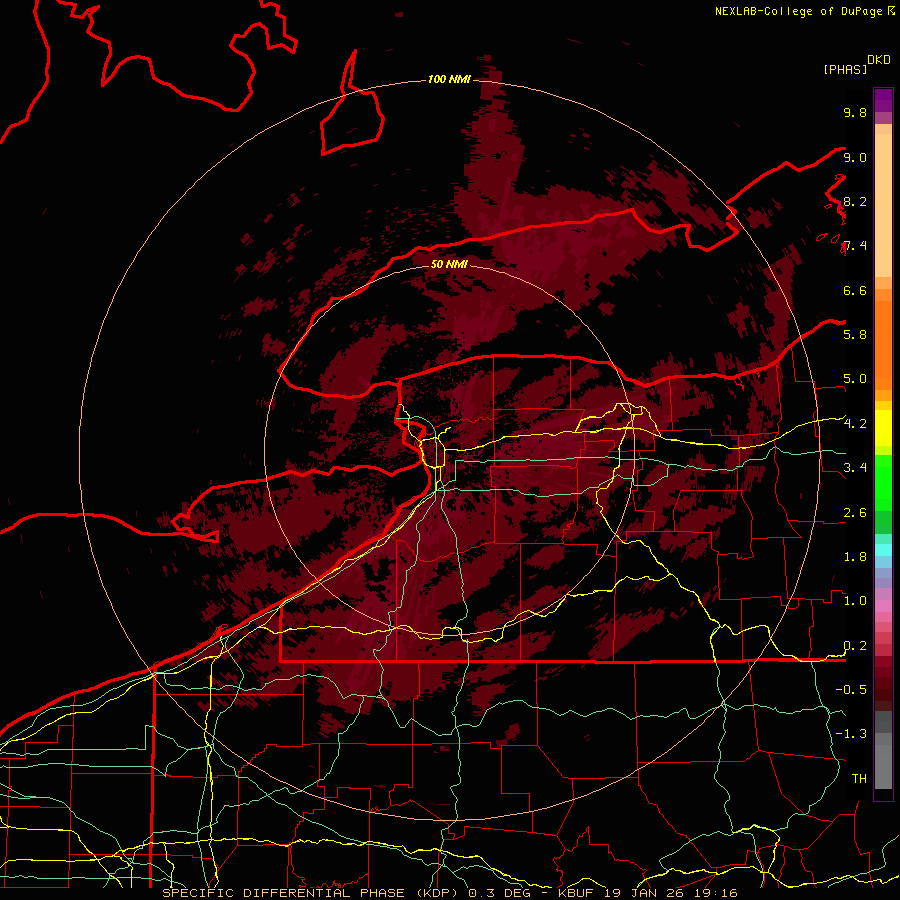Image resolution: width=900 pixels, height=900 pixels.
Task: Click the 1.8 scale value
Action: point(855,556)
